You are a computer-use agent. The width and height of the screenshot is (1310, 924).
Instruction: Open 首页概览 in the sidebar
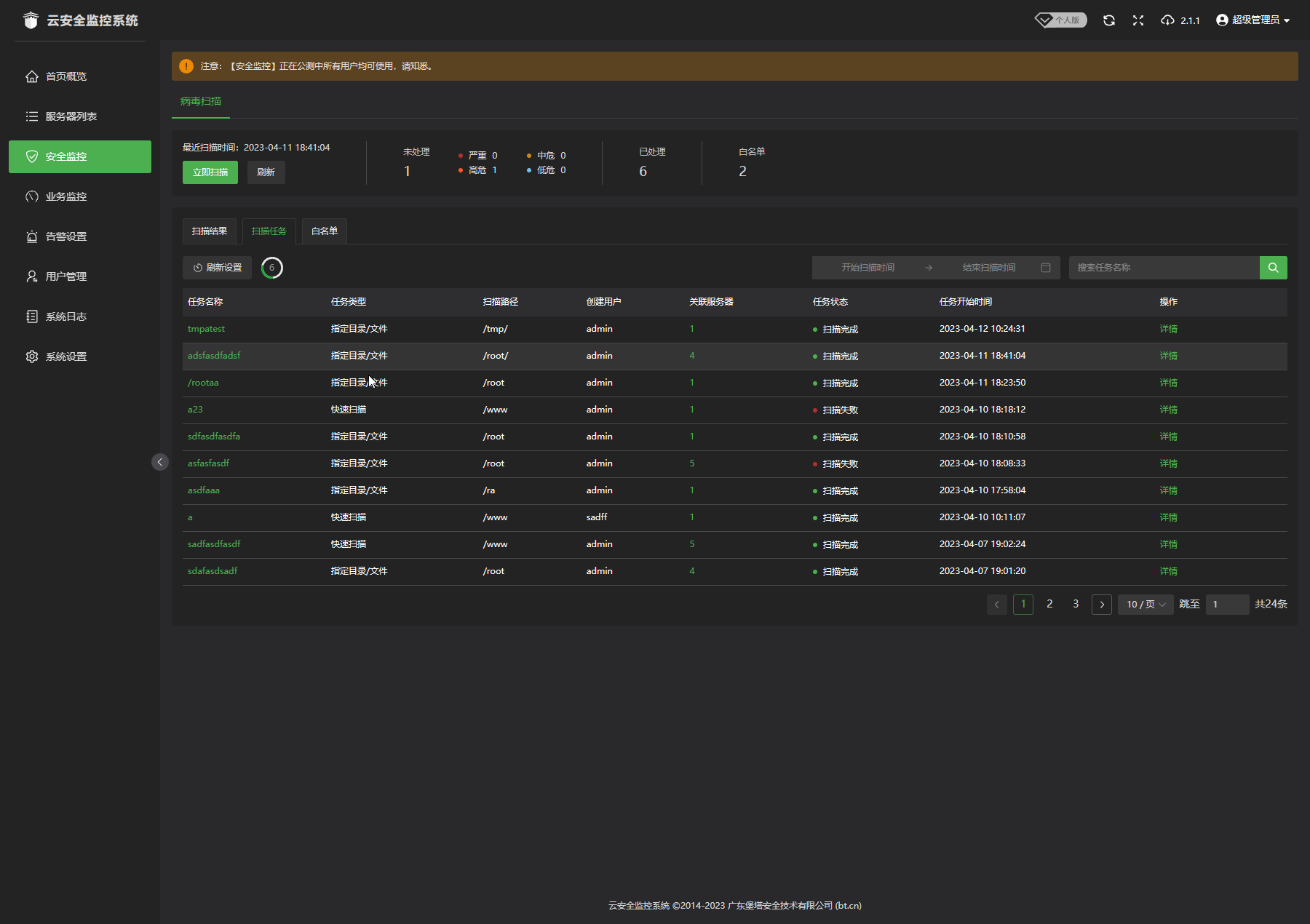pos(66,76)
